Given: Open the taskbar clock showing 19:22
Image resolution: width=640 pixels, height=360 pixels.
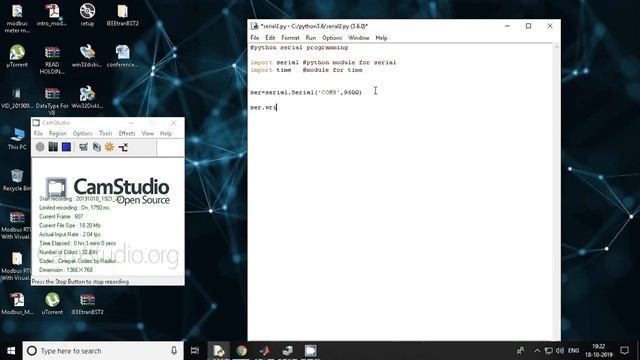Looking at the screenshot, I should pyautogui.click(x=599, y=351).
